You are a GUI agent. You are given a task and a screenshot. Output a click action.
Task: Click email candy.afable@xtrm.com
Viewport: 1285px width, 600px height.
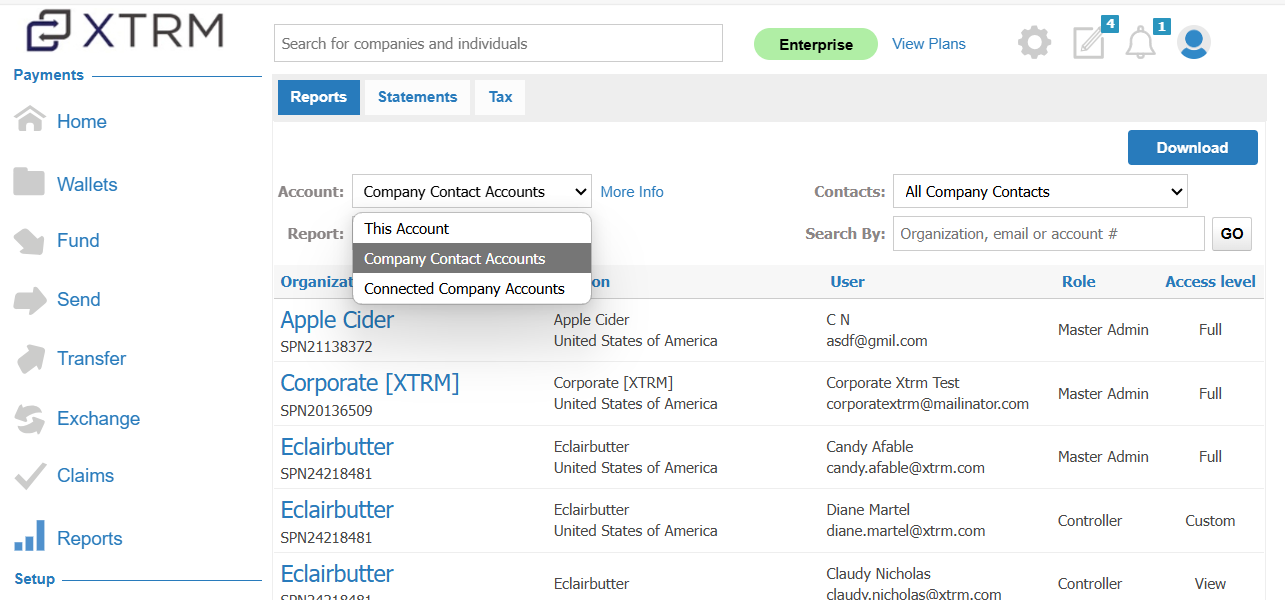(905, 468)
